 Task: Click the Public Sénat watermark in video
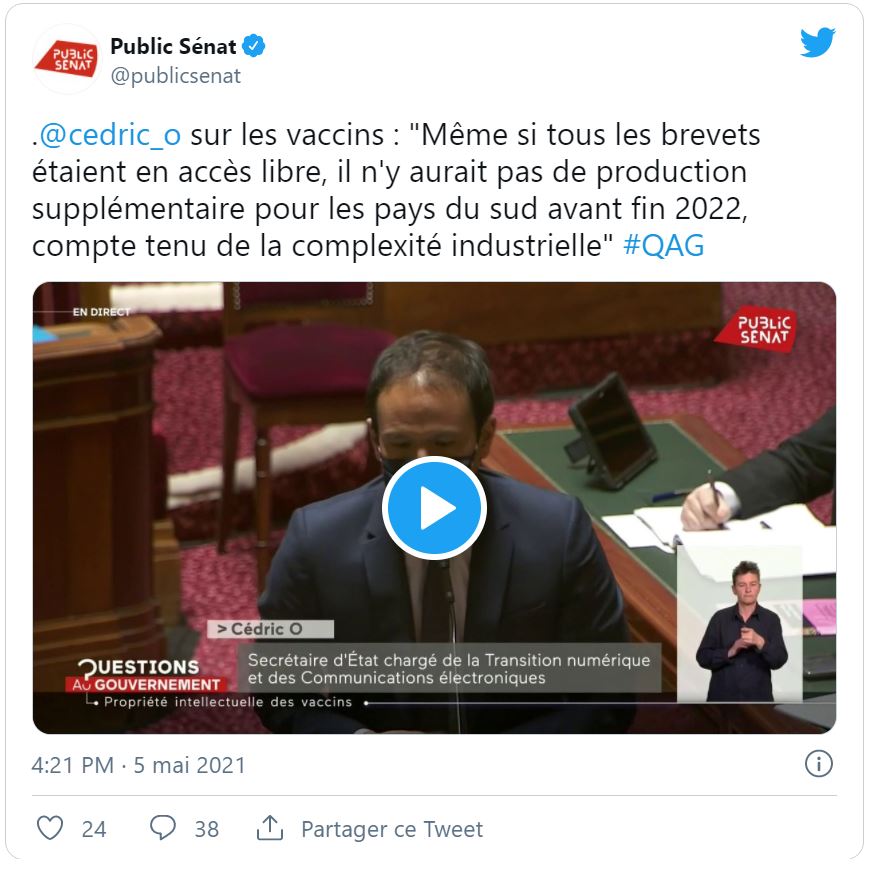coord(756,329)
